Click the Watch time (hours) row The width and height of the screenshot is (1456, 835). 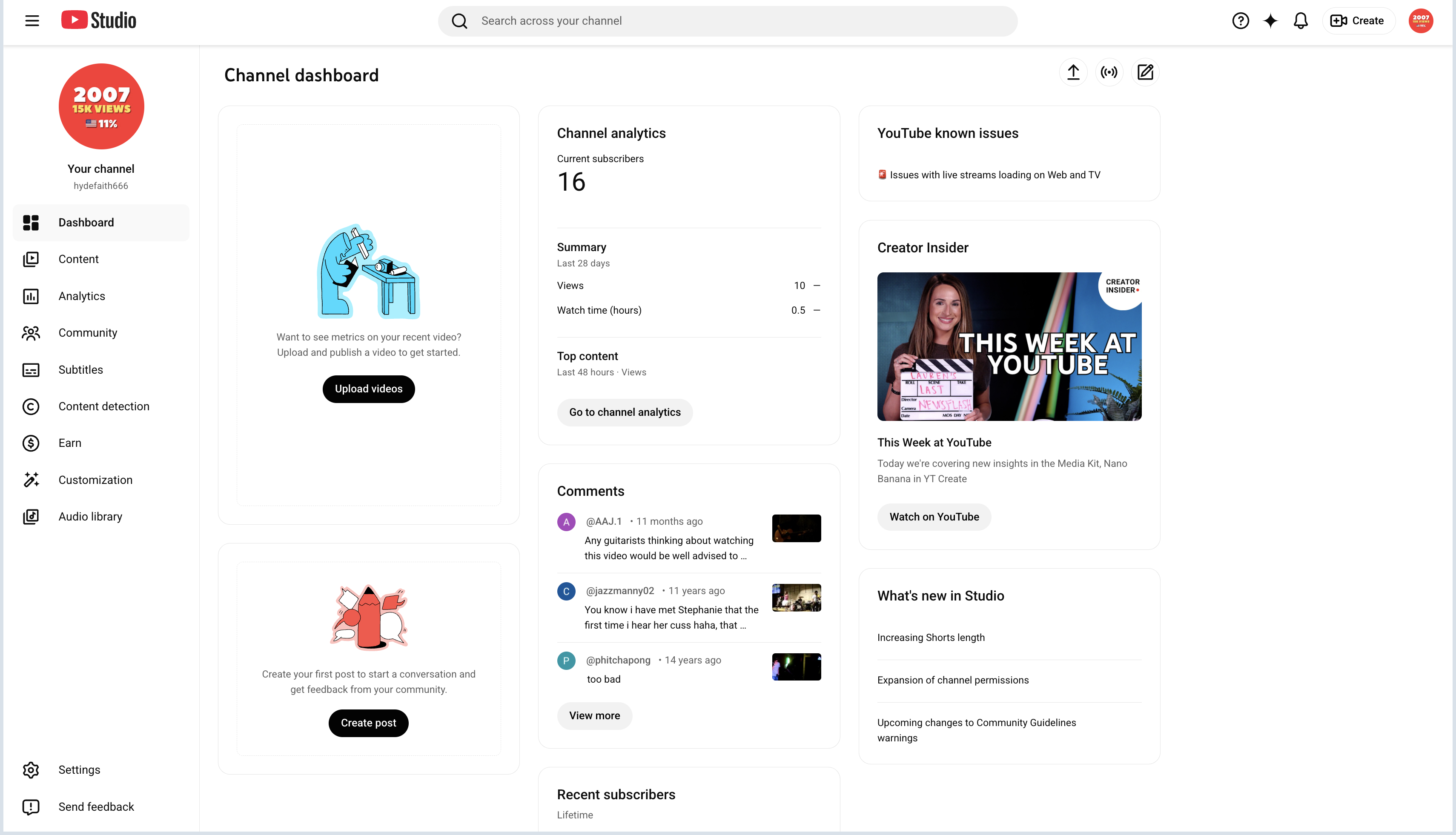[688, 310]
